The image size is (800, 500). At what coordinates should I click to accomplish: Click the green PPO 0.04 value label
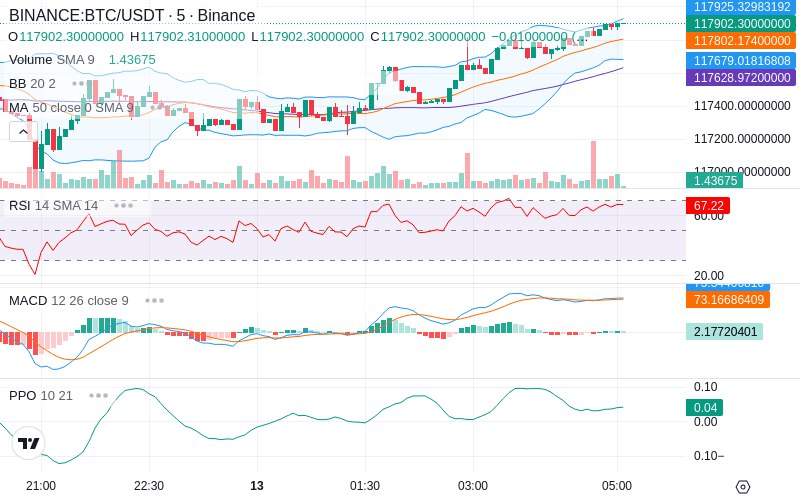pos(705,408)
